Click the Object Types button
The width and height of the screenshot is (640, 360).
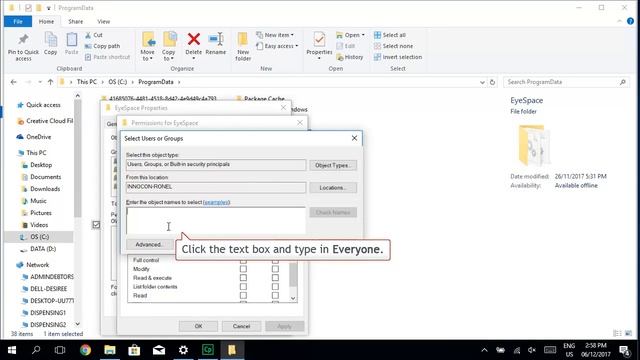333,165
